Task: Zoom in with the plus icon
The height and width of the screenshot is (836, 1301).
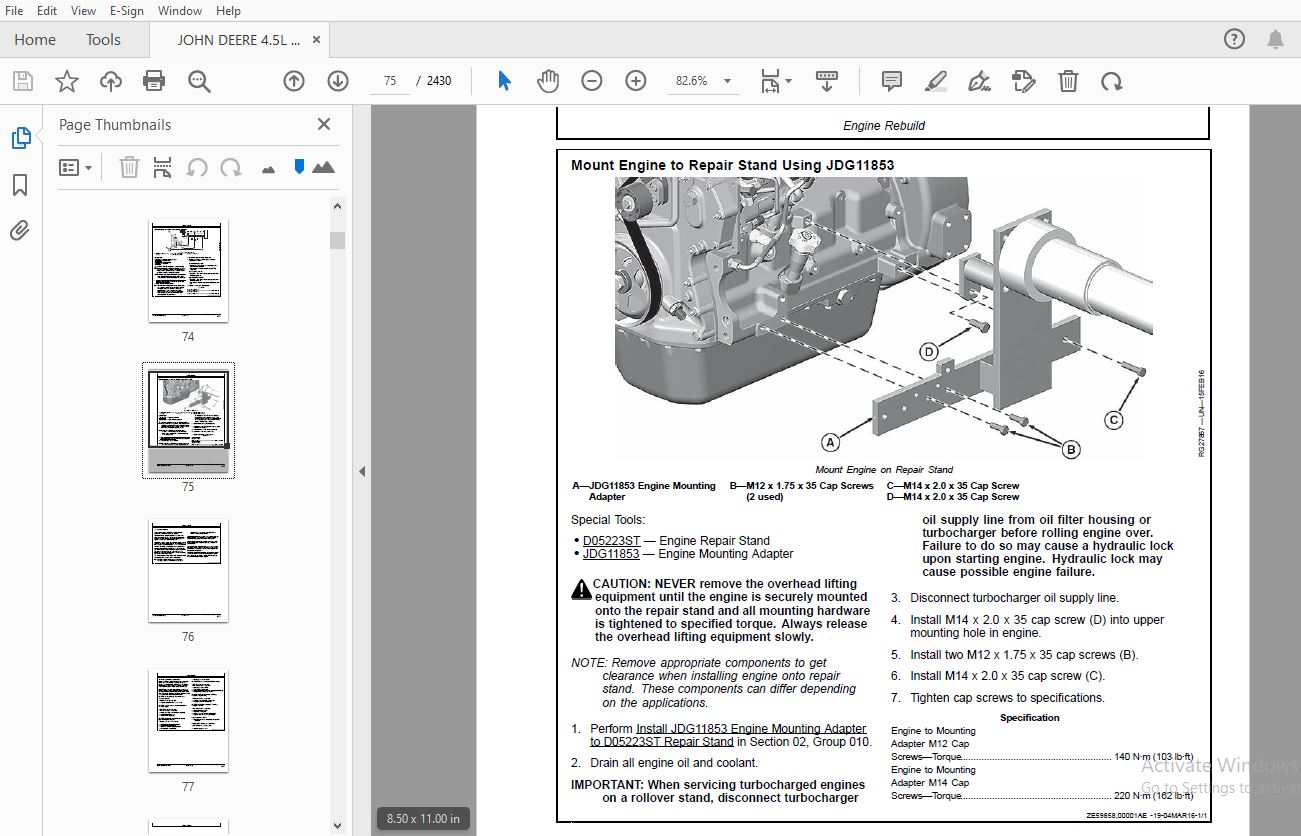Action: click(x=636, y=81)
